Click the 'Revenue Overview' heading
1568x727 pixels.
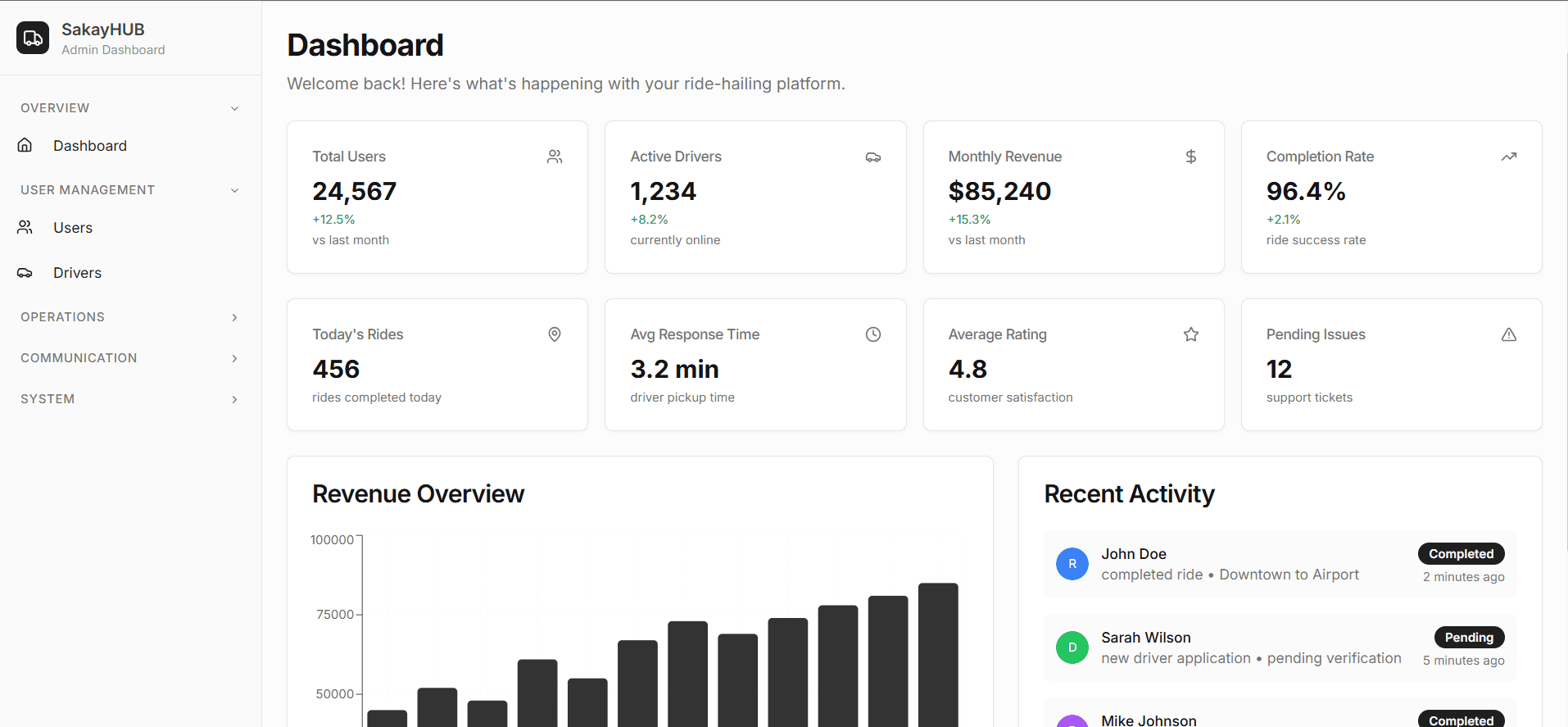[x=418, y=494]
